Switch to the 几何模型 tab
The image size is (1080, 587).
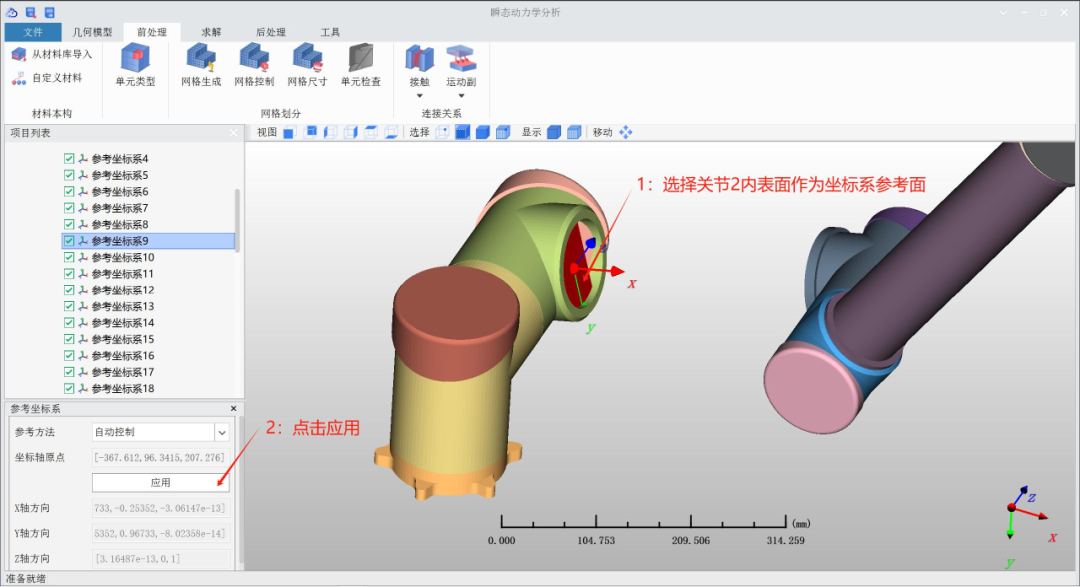pyautogui.click(x=92, y=32)
